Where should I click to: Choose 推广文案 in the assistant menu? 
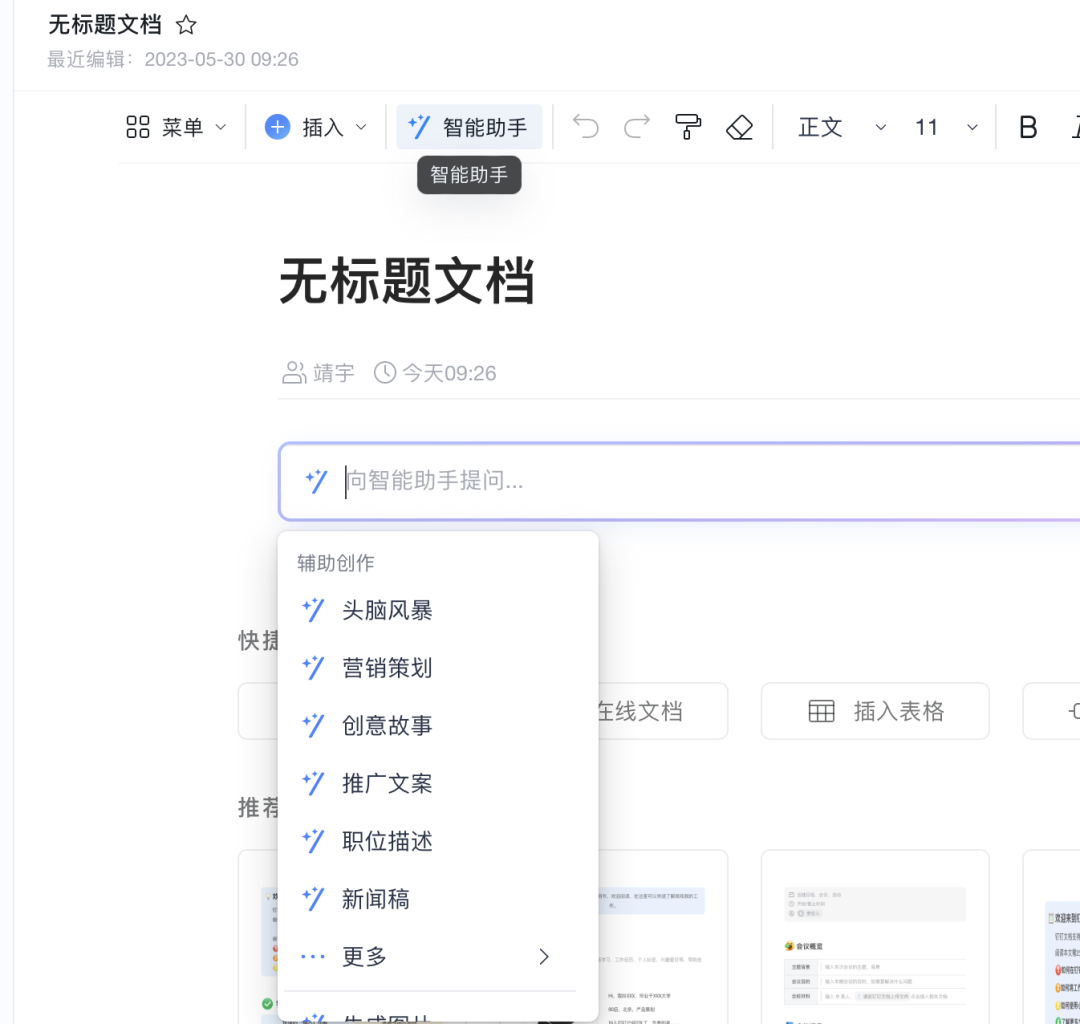pyautogui.click(x=437, y=783)
